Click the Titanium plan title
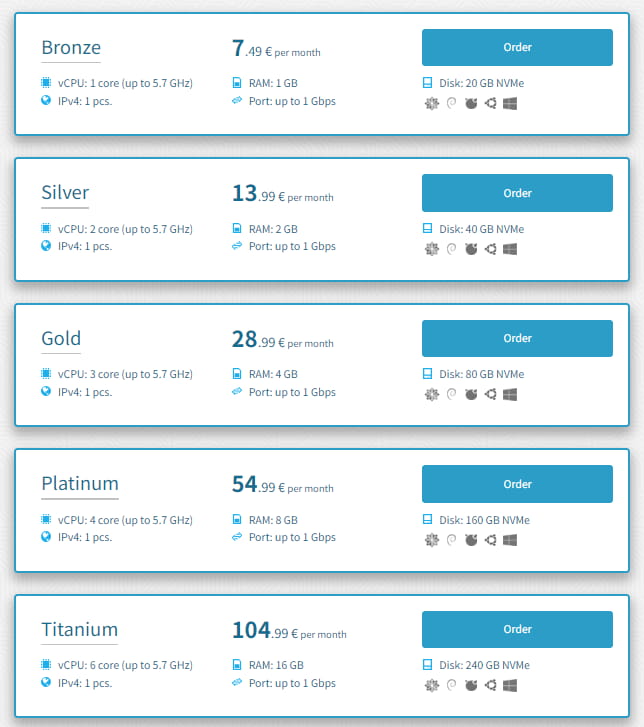Image resolution: width=644 pixels, height=727 pixels. 80,630
